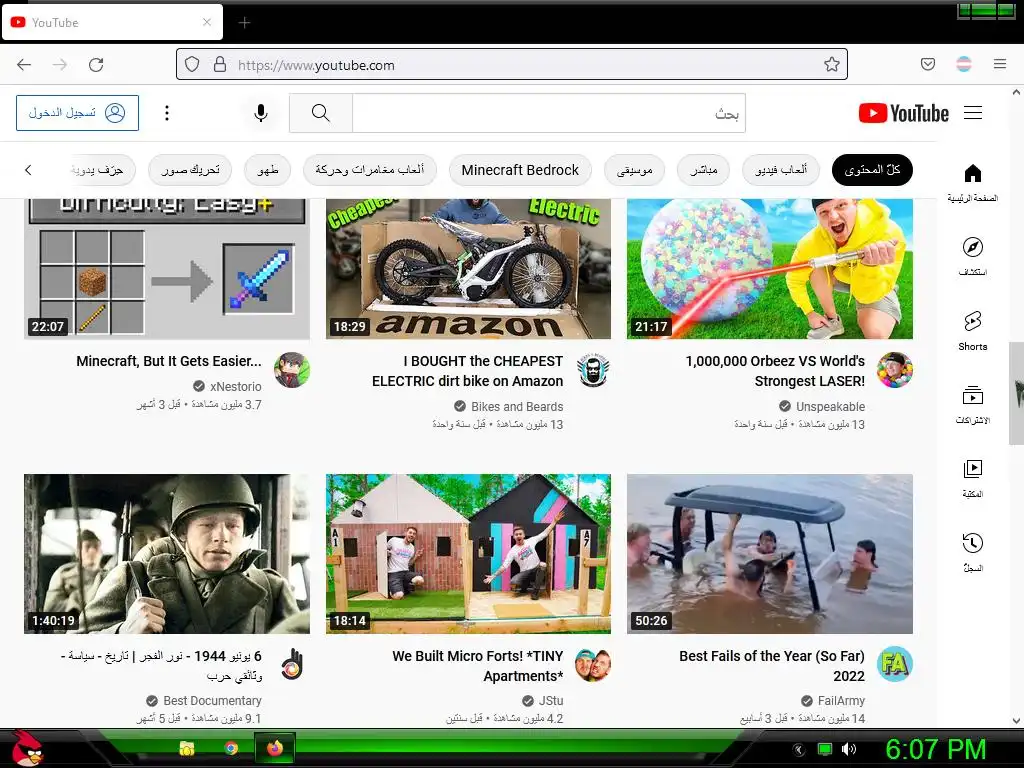
Task: Click the browser forward arrow
Action: pyautogui.click(x=60, y=65)
